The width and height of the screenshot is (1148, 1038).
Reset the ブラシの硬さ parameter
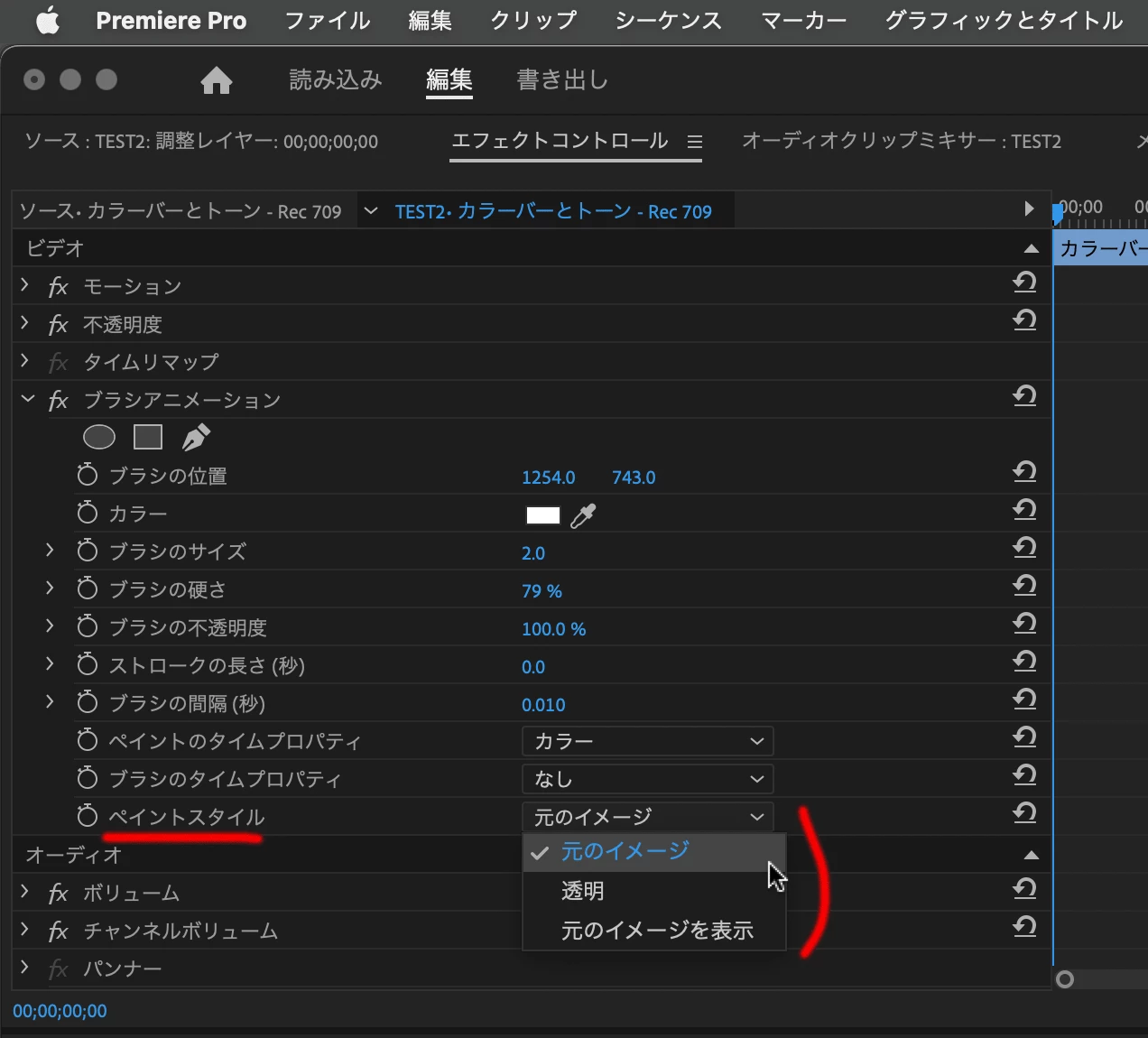coord(1024,587)
